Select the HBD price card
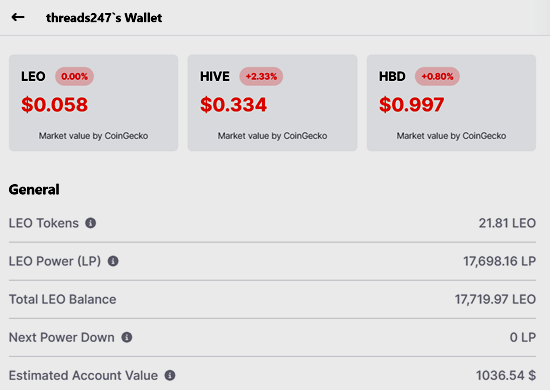Image resolution: width=550 pixels, height=390 pixels. click(x=451, y=103)
